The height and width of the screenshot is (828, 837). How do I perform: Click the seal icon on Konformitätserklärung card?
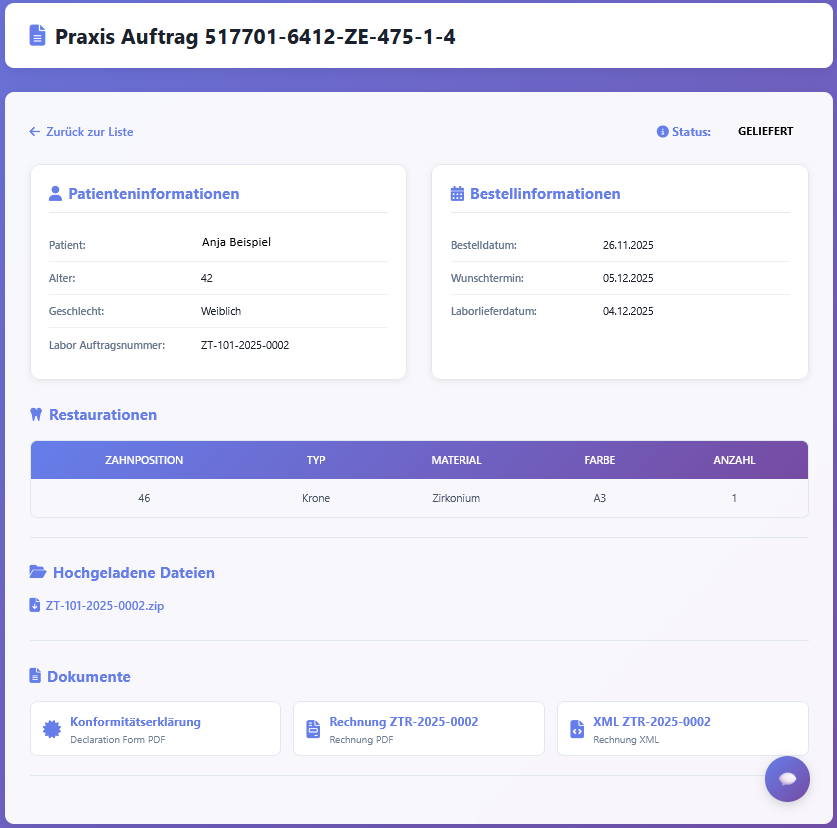tap(53, 728)
